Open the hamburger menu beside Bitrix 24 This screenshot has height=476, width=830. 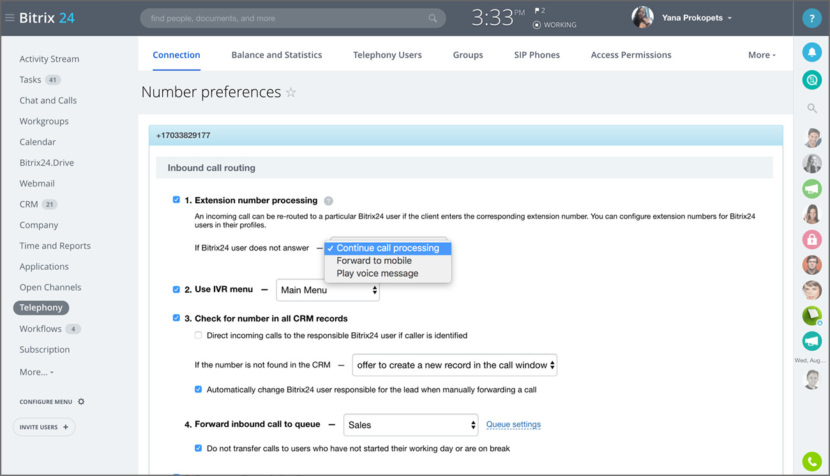pyautogui.click(x=10, y=17)
